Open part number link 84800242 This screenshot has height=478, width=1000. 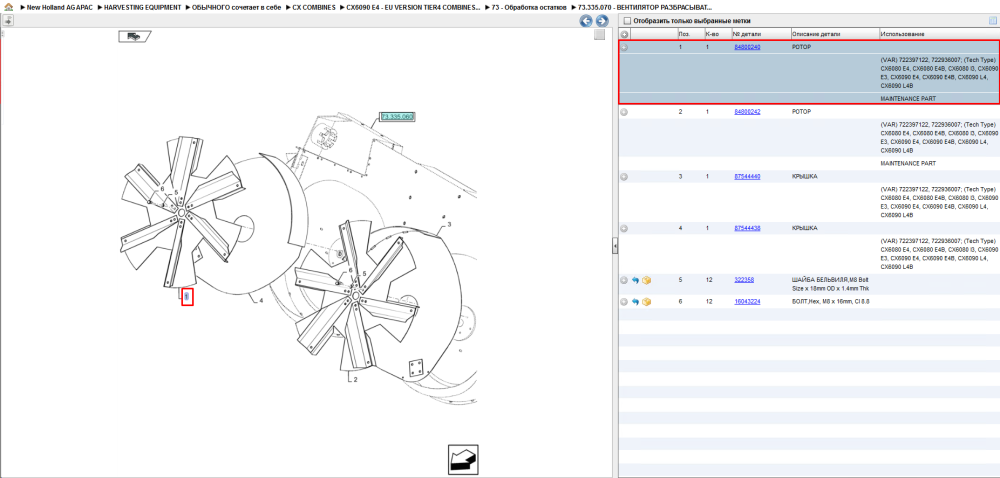[747, 112]
